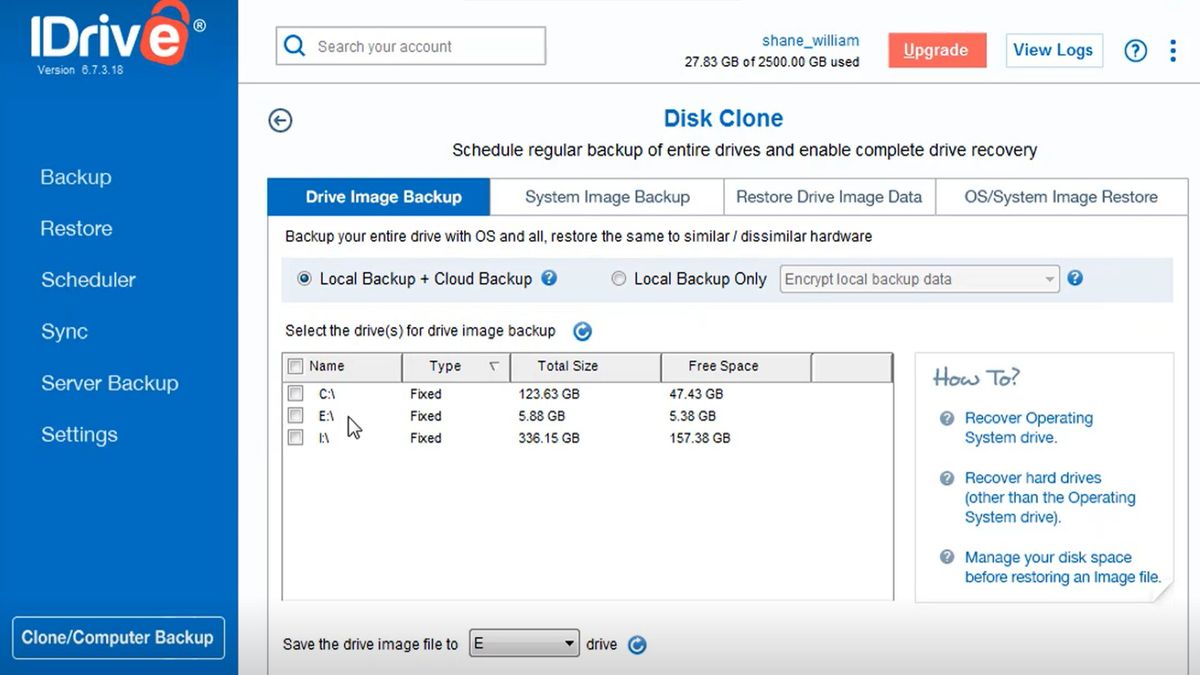Refresh the drive list for drive image backup
The image size is (1200, 675).
(582, 331)
